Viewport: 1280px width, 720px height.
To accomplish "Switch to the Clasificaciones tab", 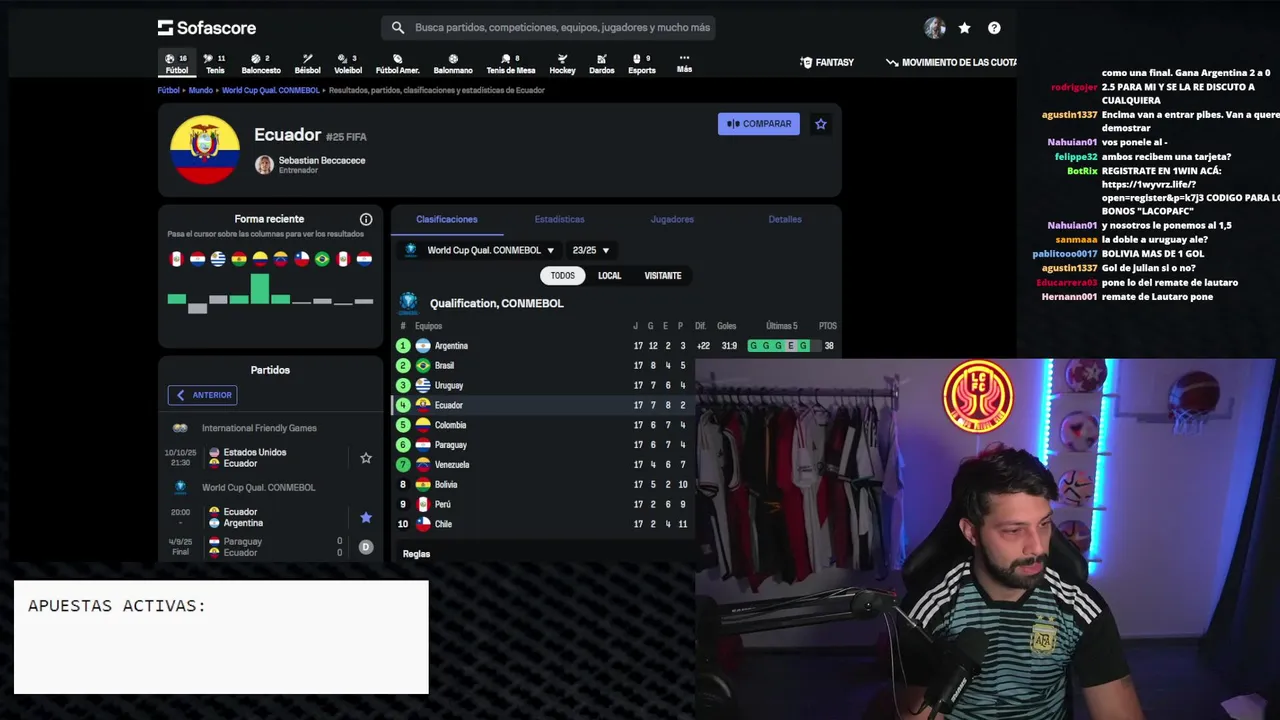I will (x=447, y=219).
